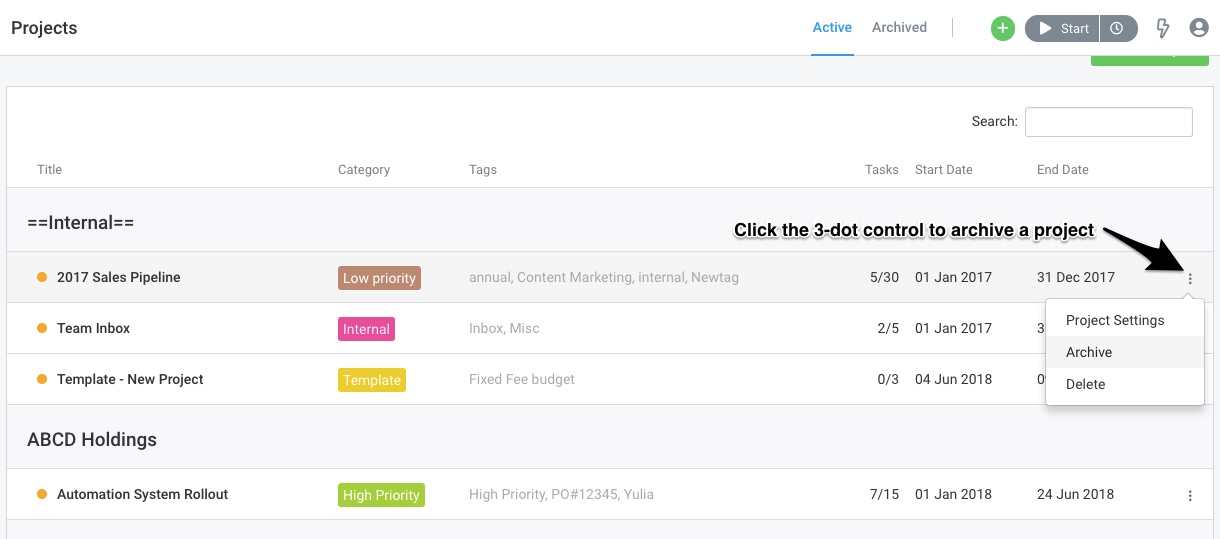Open the clock time log icon

click(x=1118, y=28)
